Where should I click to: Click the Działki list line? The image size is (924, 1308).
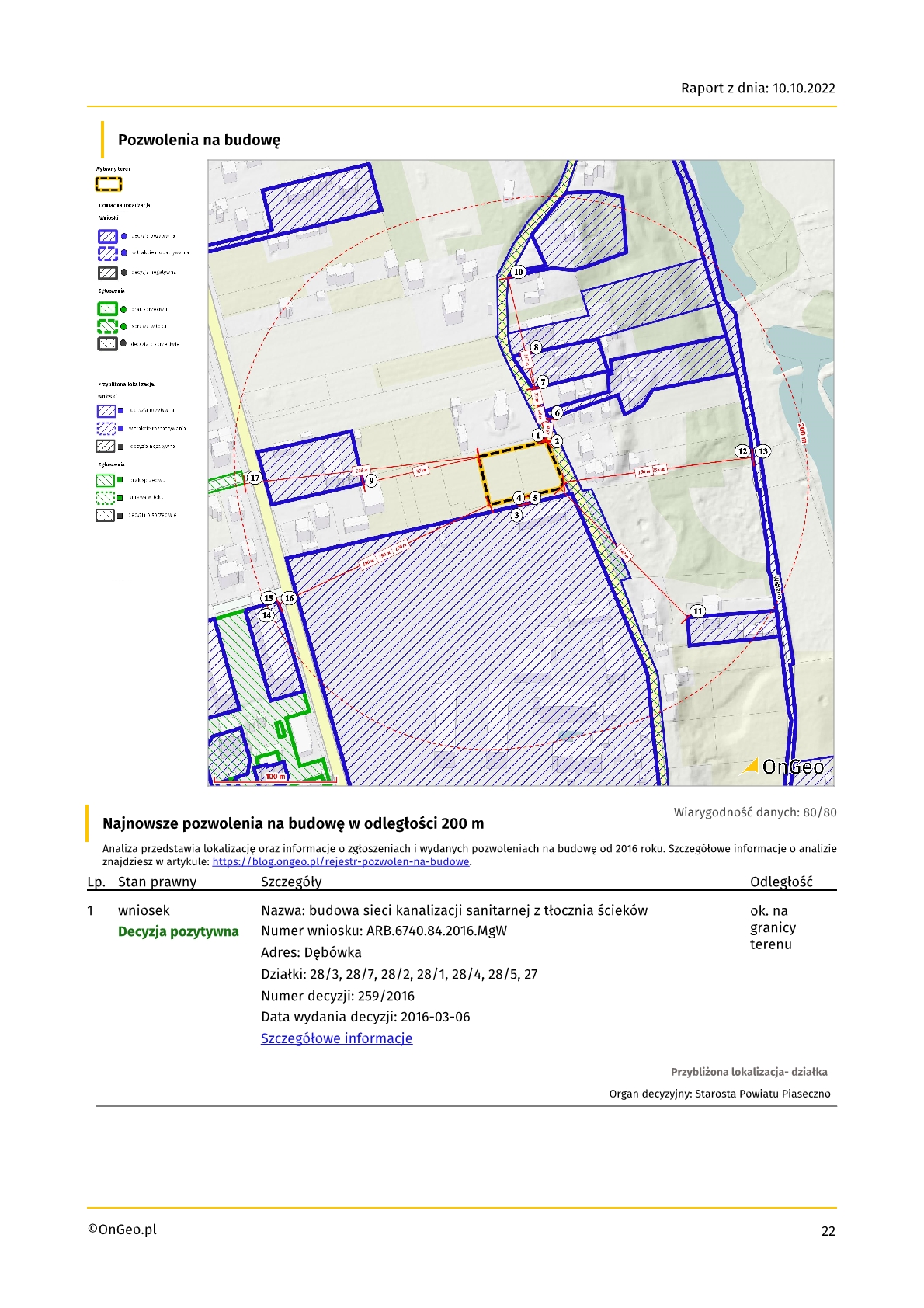point(399,974)
